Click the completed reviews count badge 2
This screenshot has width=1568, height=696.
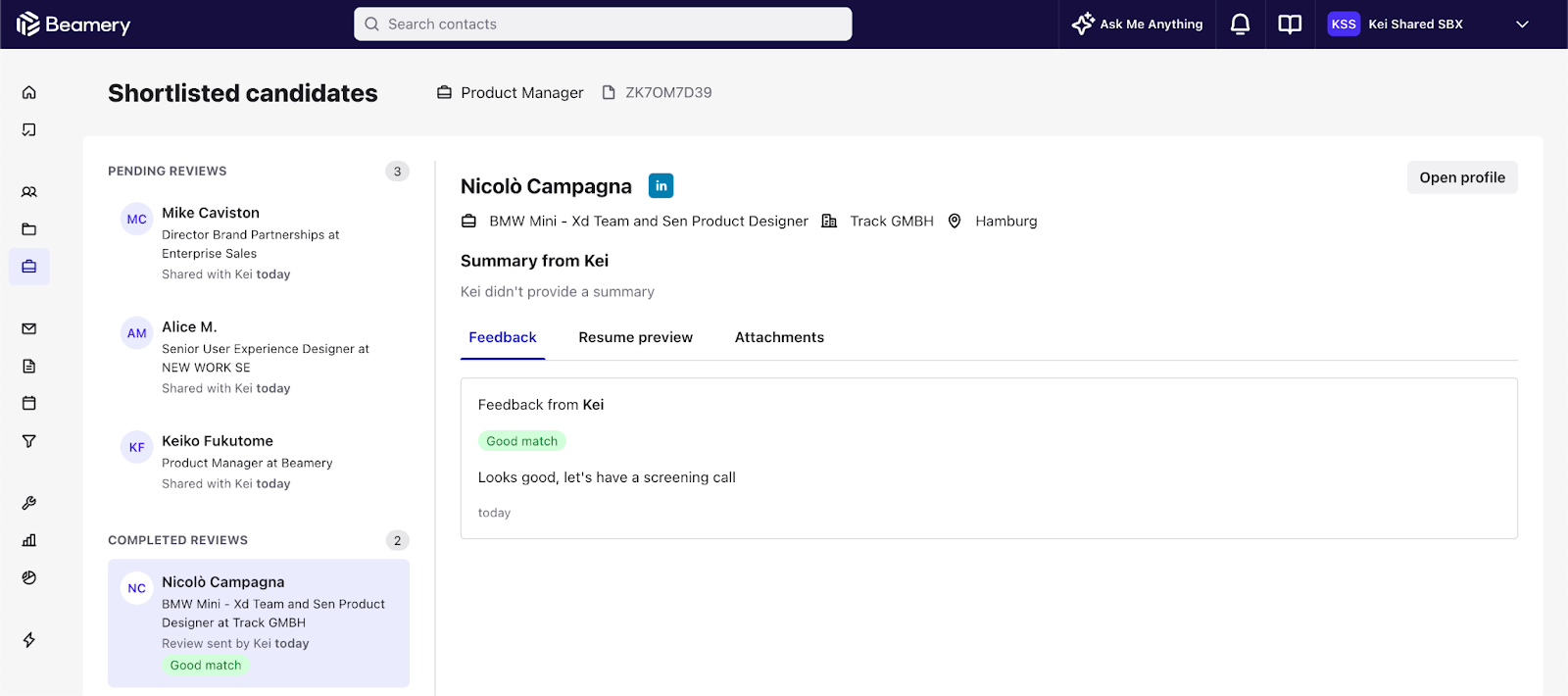[x=397, y=540]
